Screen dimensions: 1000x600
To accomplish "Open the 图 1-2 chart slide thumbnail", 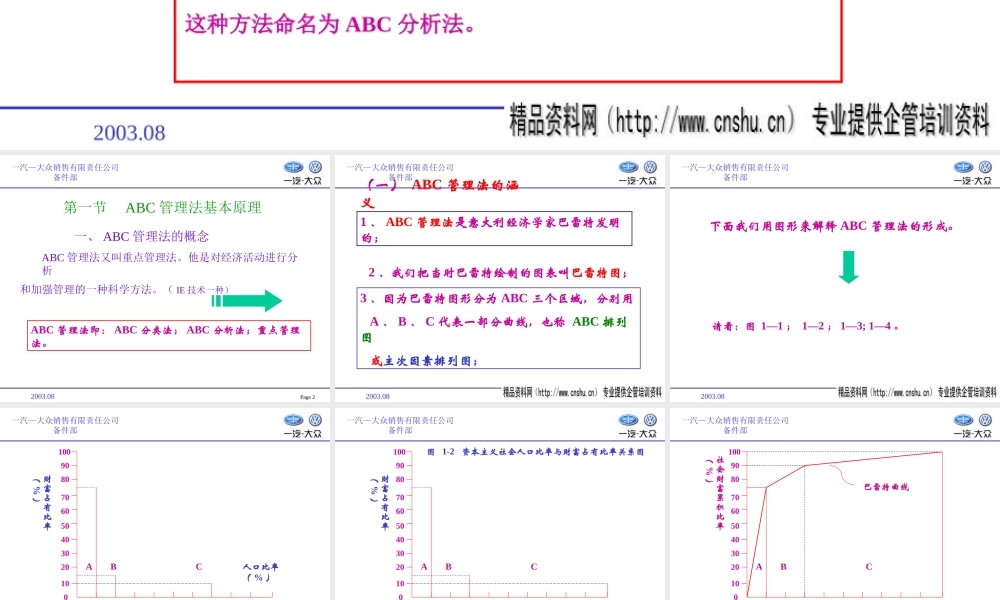I will point(499,504).
